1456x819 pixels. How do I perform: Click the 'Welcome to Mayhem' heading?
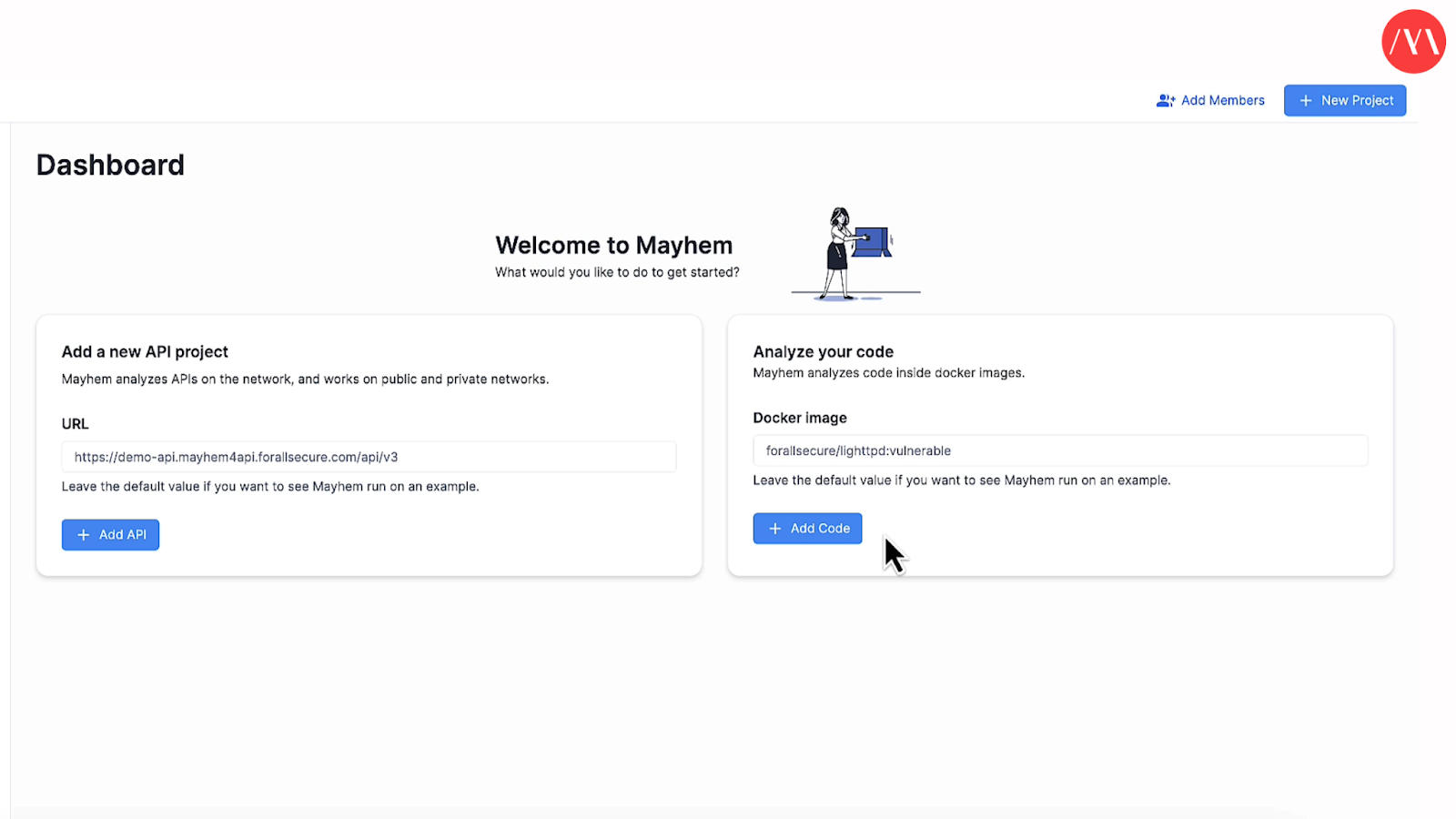click(x=614, y=246)
